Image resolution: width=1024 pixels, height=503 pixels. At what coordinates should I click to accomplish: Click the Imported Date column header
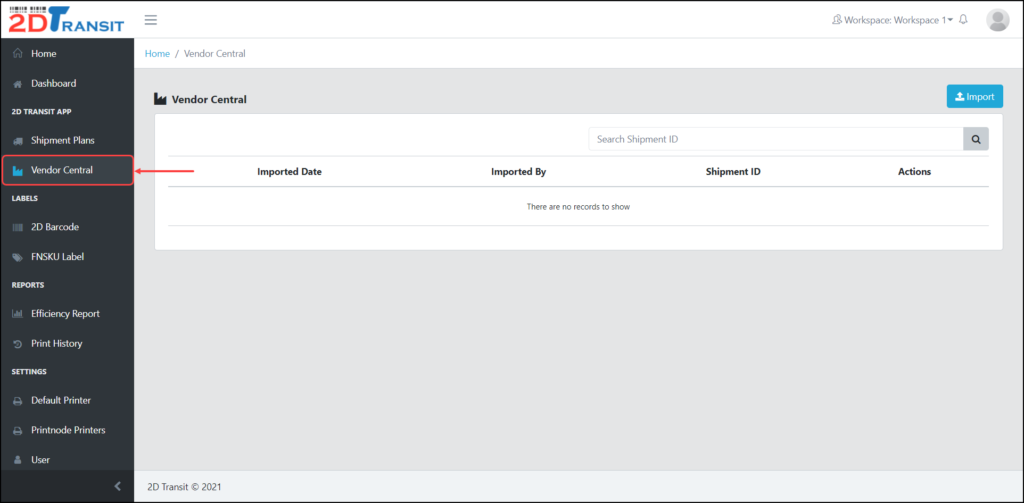[x=289, y=172]
